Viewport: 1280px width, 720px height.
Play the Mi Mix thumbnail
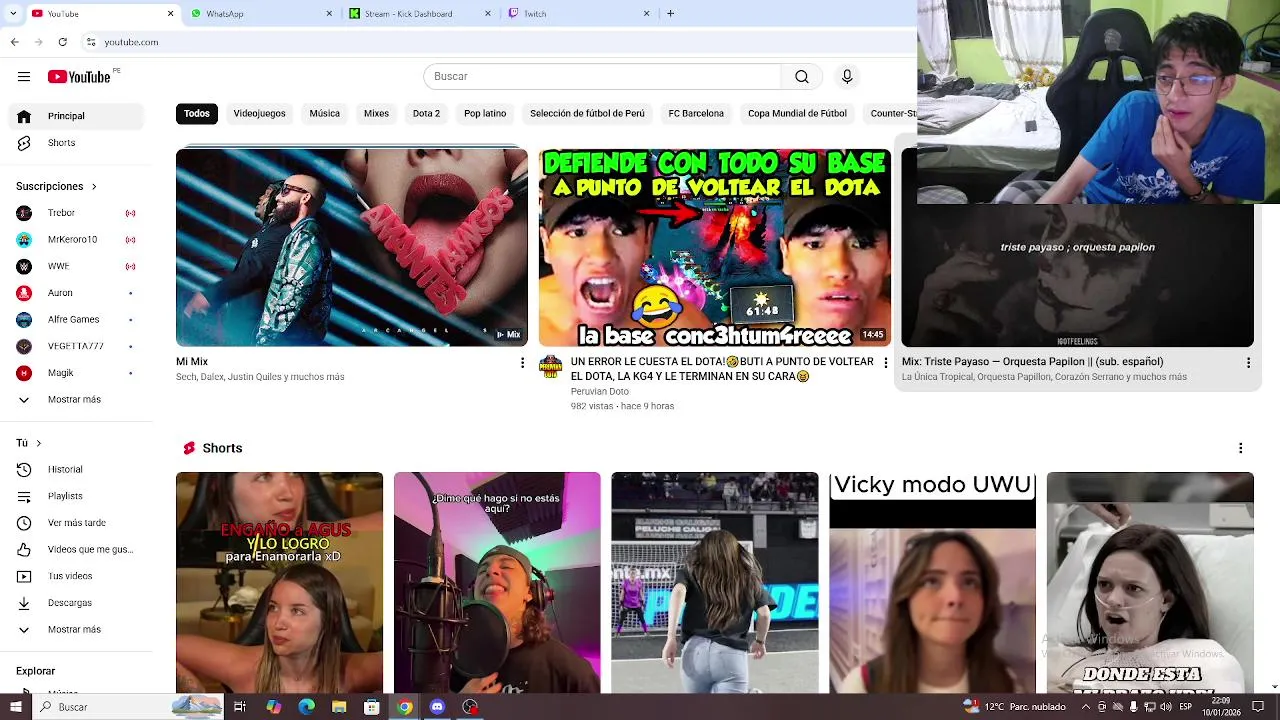pyautogui.click(x=352, y=247)
